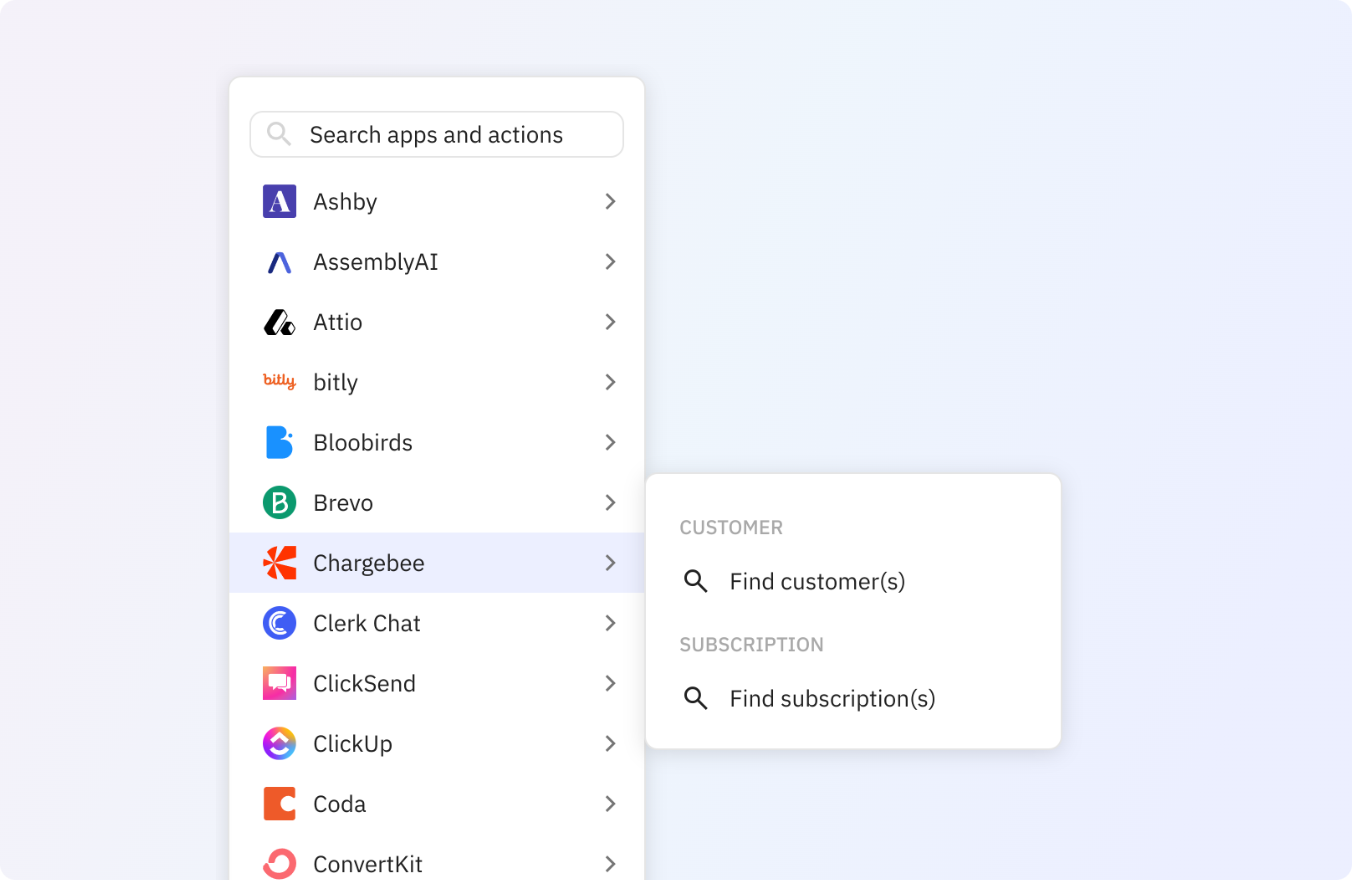Open the Coda app entry
1352x880 pixels.
tap(436, 804)
